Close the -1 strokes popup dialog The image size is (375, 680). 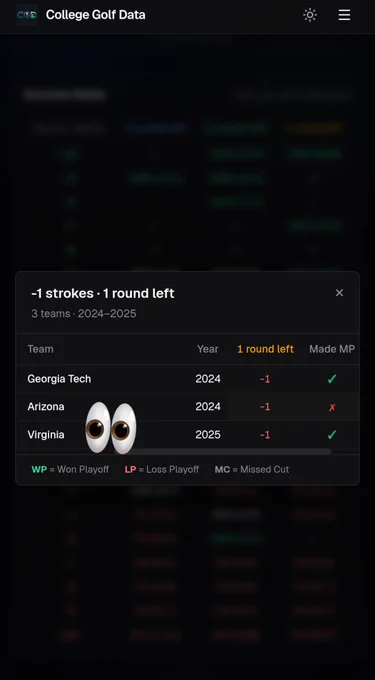pos(339,293)
